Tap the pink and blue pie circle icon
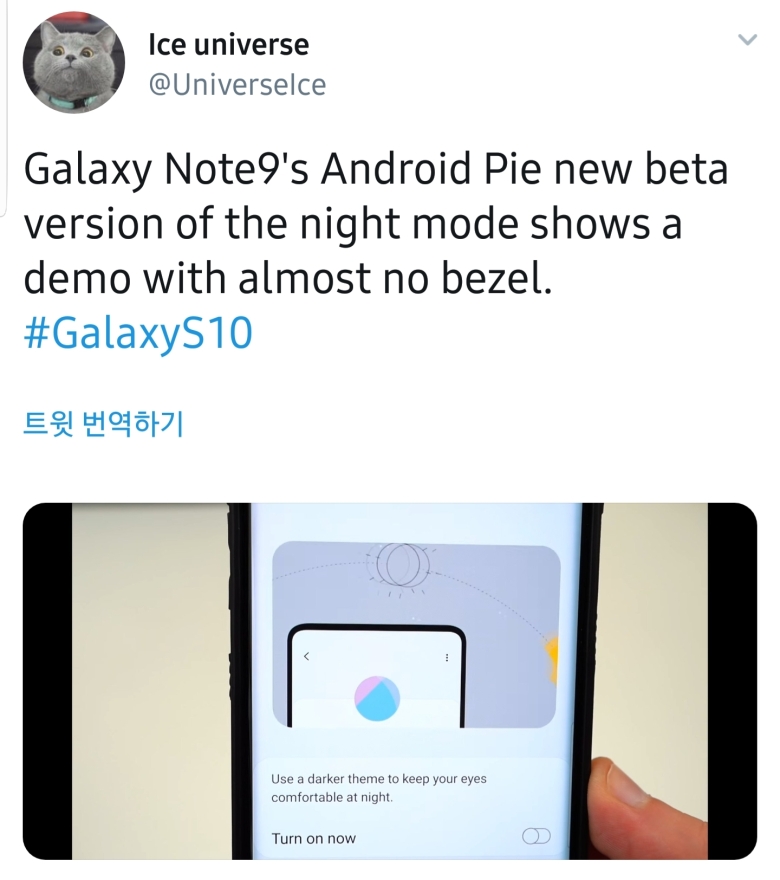The width and height of the screenshot is (780, 880). (377, 698)
